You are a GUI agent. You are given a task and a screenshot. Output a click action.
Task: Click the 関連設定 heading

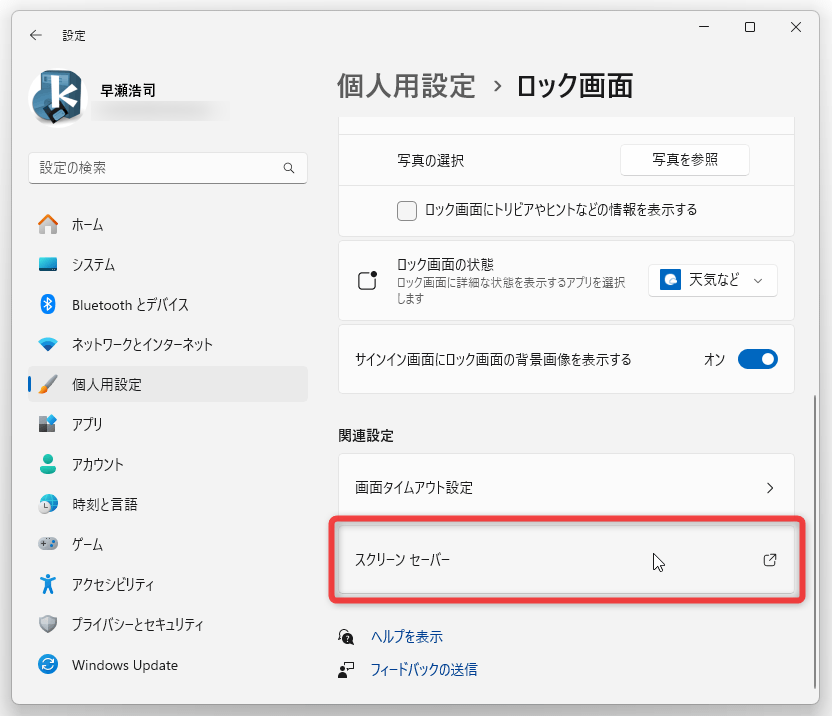[x=366, y=436]
